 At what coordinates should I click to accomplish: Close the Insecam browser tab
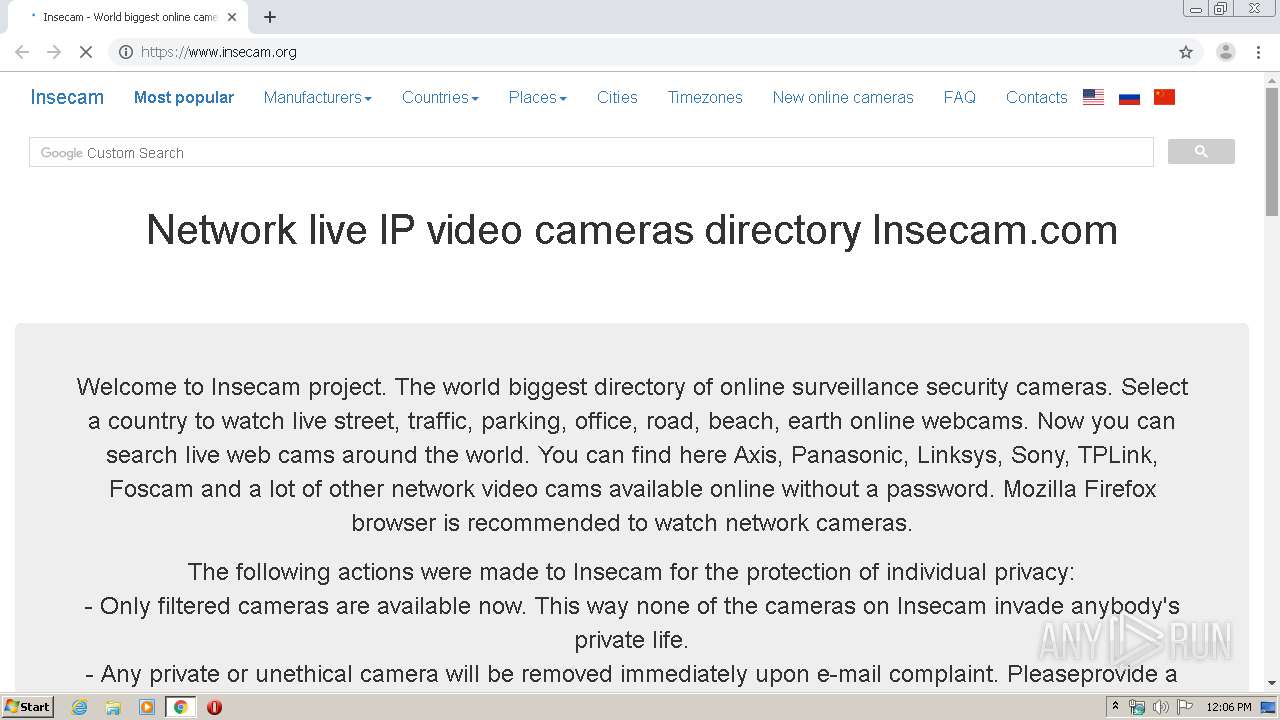pos(232,17)
